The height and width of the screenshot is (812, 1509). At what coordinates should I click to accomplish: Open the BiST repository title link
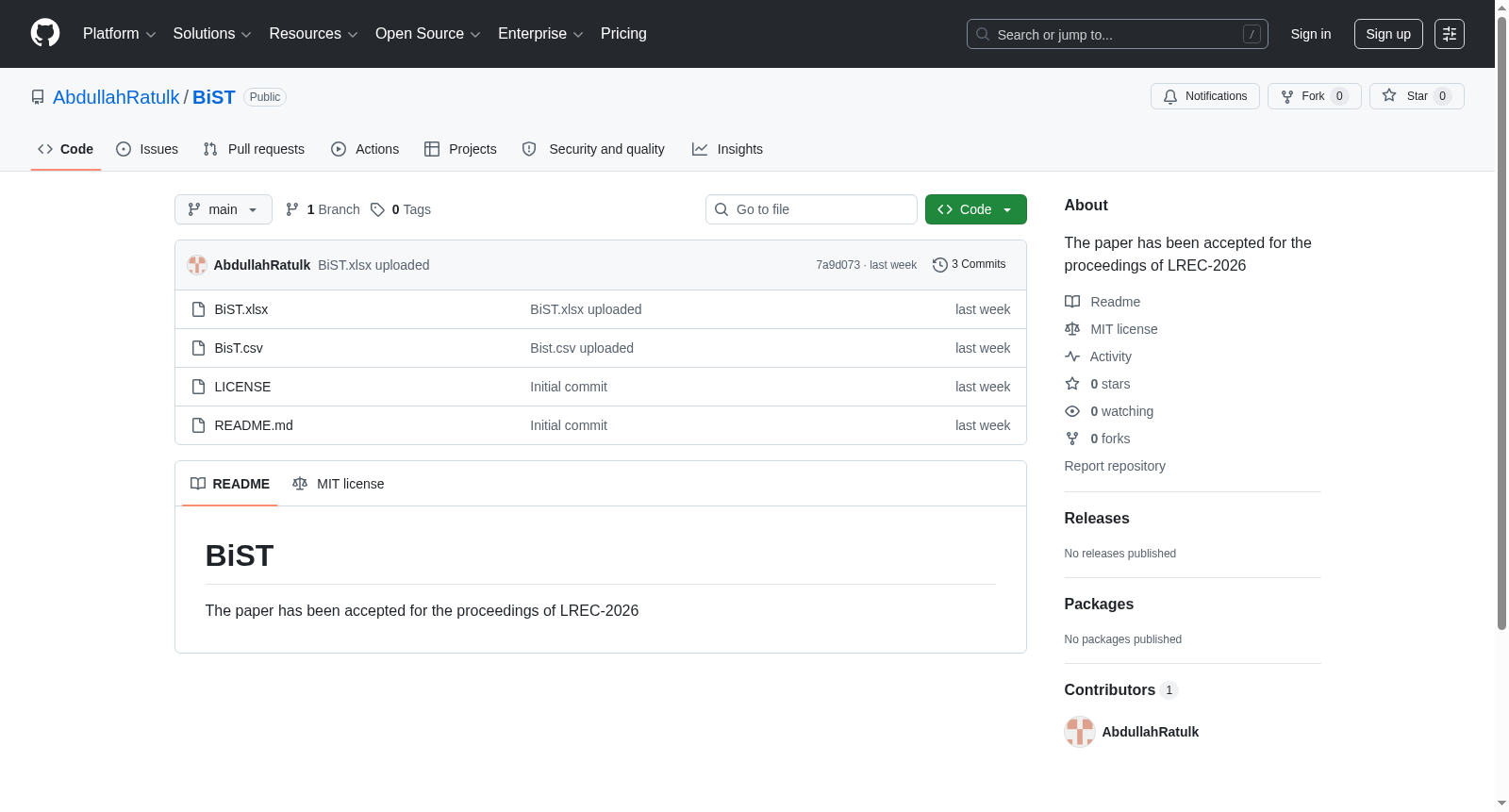pos(214,97)
